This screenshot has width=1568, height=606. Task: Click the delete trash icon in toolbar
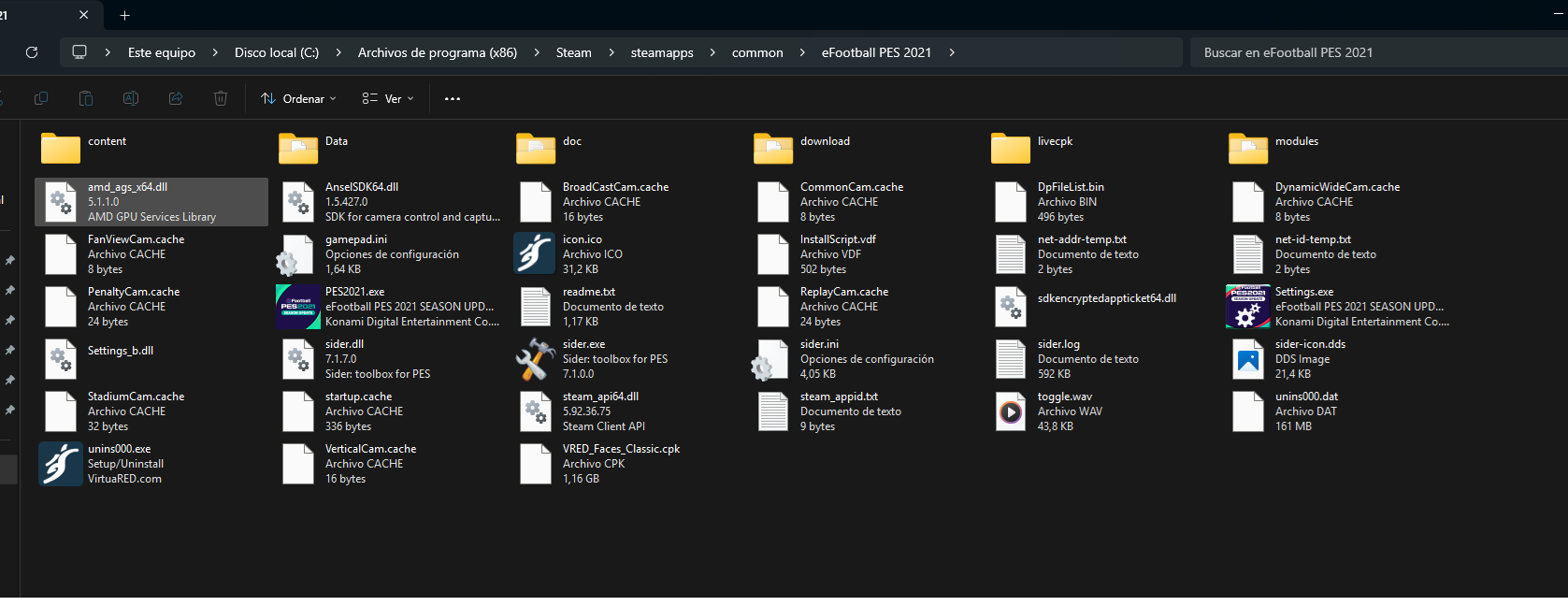[x=221, y=98]
